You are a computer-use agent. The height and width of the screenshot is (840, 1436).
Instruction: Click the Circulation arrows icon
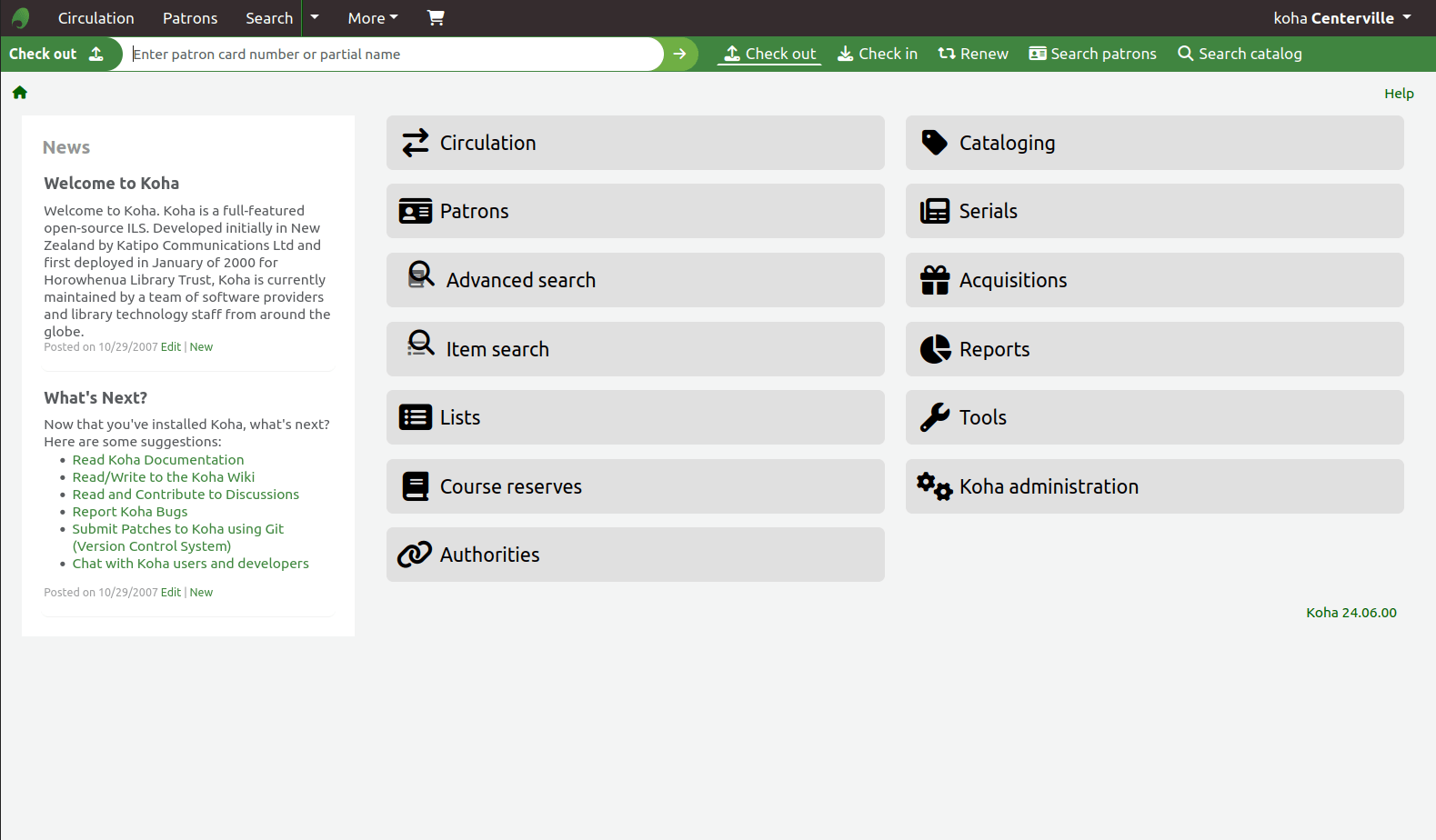pos(416,143)
